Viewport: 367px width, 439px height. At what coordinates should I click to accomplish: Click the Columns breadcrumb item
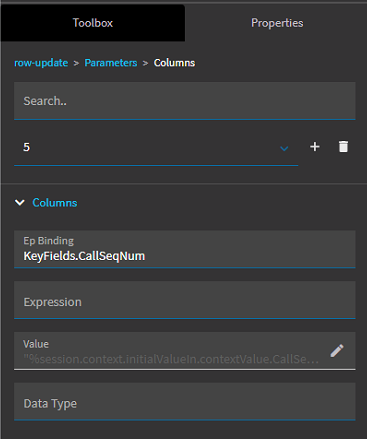point(174,63)
